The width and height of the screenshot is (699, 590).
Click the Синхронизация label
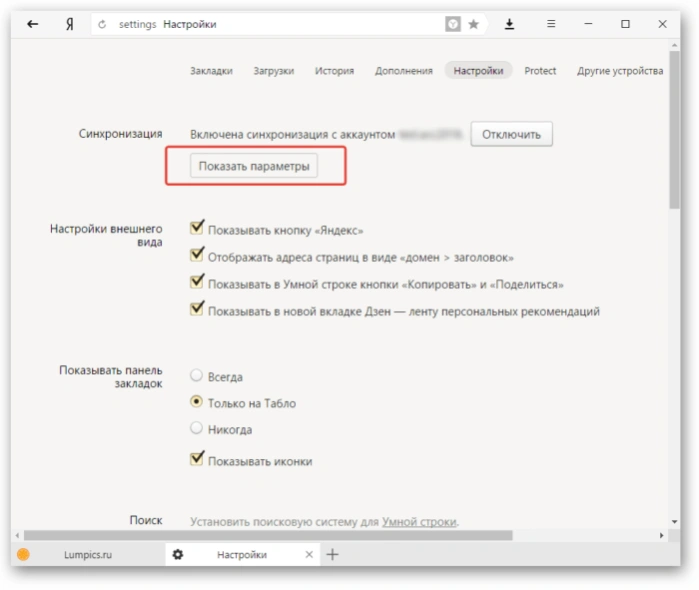coord(120,134)
